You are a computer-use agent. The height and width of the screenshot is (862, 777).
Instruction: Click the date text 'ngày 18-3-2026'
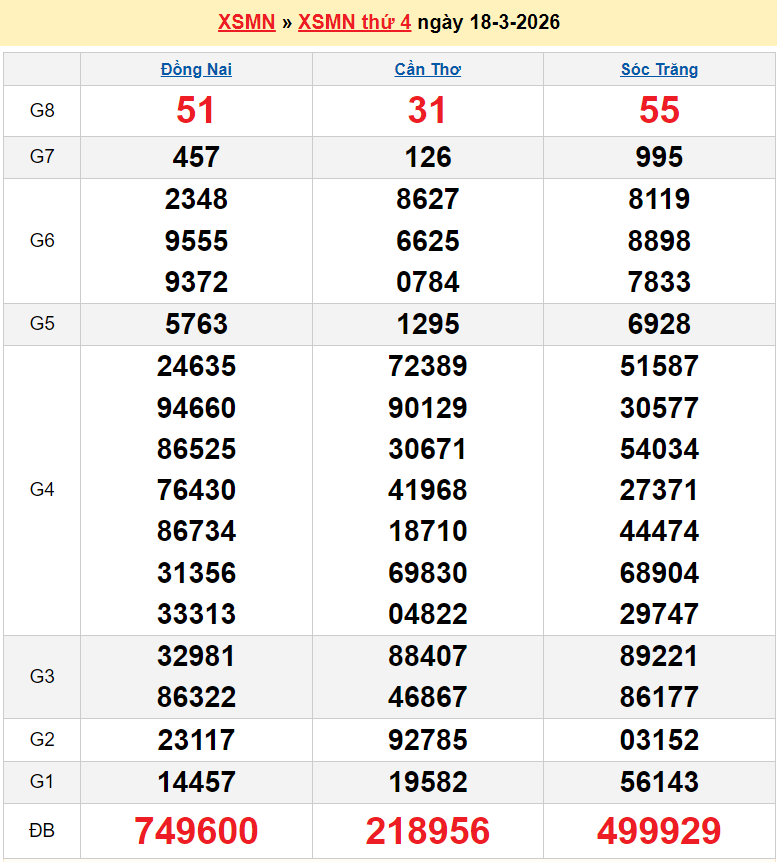[488, 22]
